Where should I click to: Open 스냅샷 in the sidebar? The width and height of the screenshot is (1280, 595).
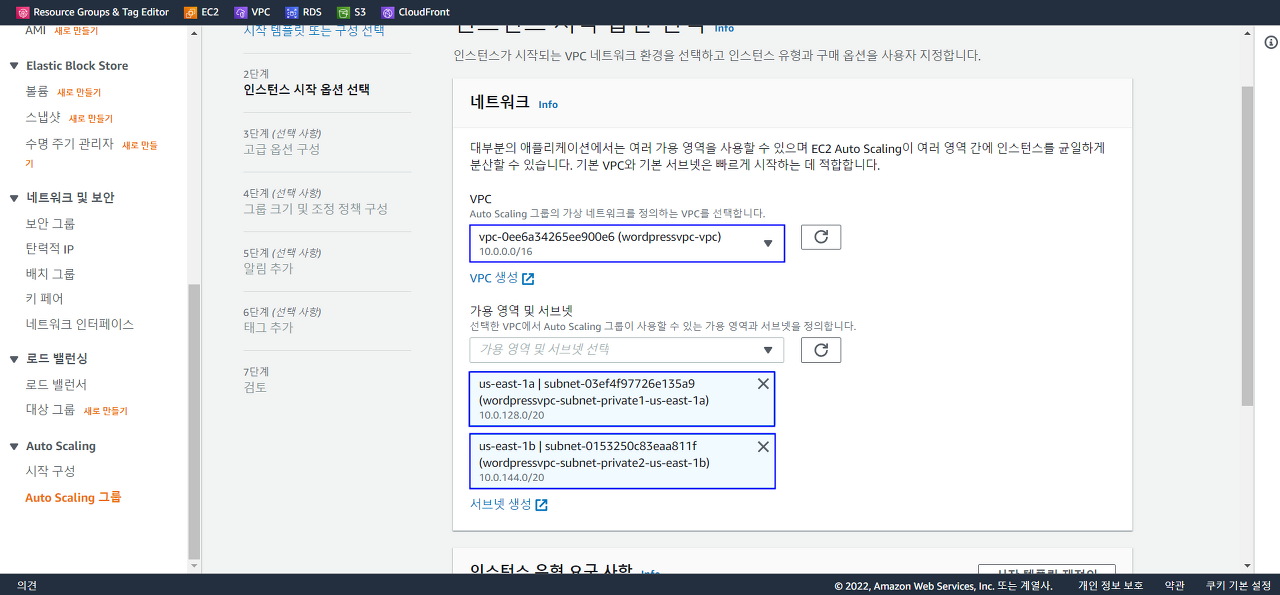click(x=43, y=118)
